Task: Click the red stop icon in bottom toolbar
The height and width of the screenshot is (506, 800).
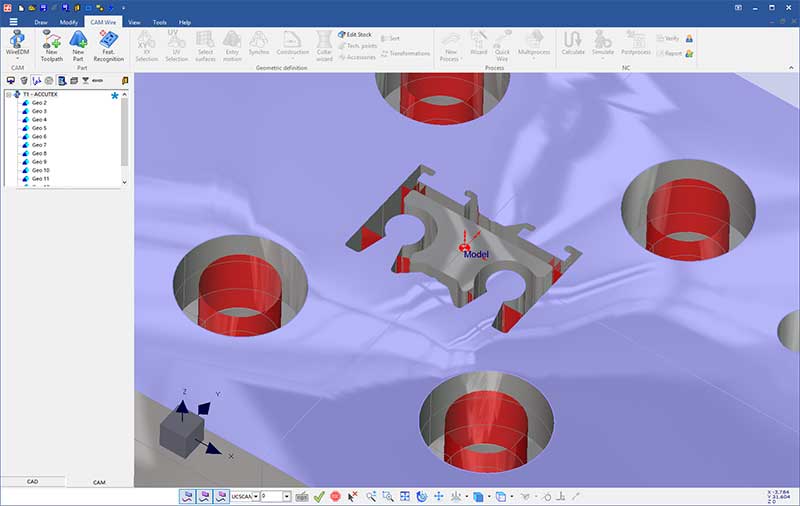Action: tap(335, 496)
